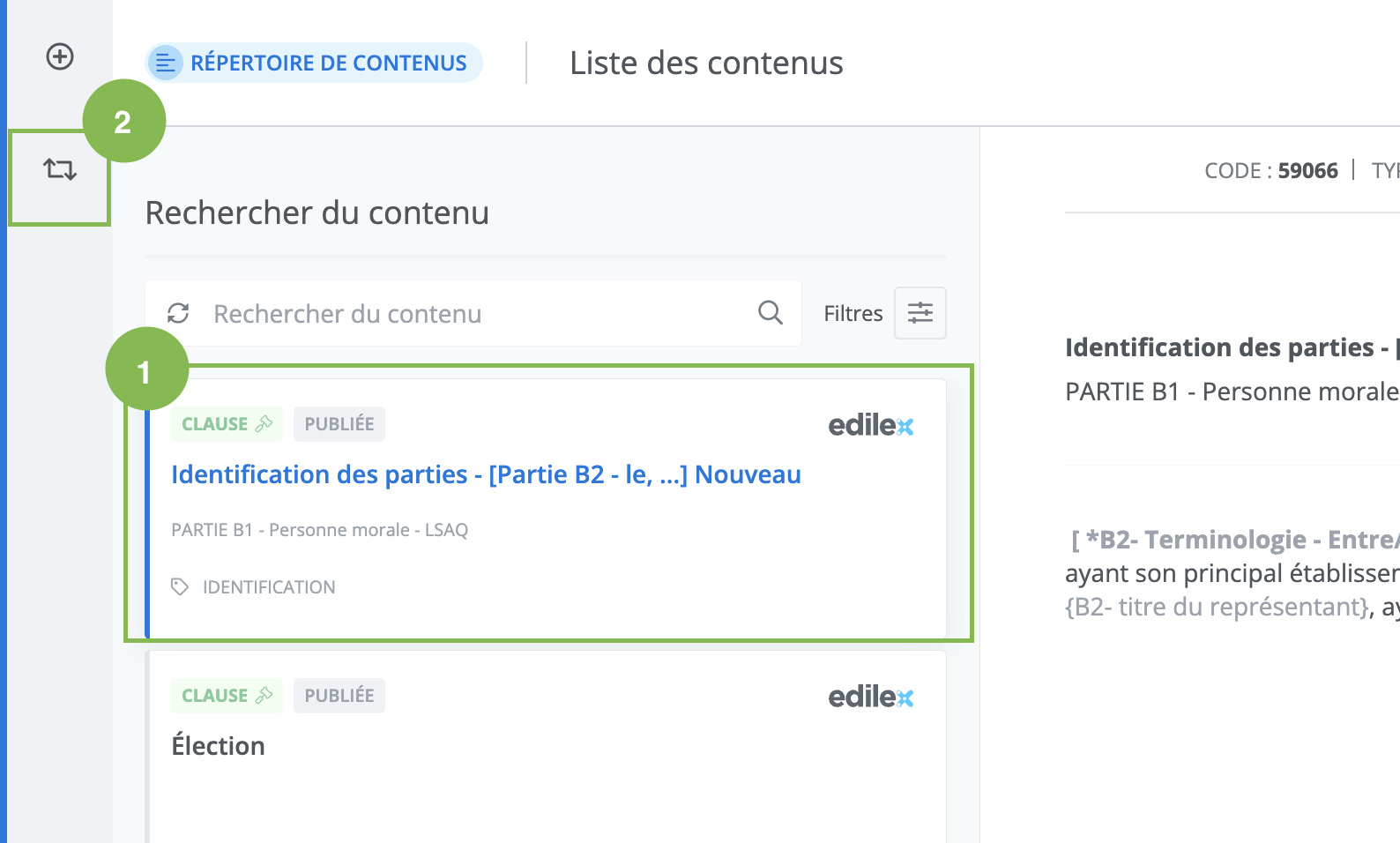This screenshot has height=843, width=1400.
Task: Open the Identification des parties clause link
Action: click(486, 474)
